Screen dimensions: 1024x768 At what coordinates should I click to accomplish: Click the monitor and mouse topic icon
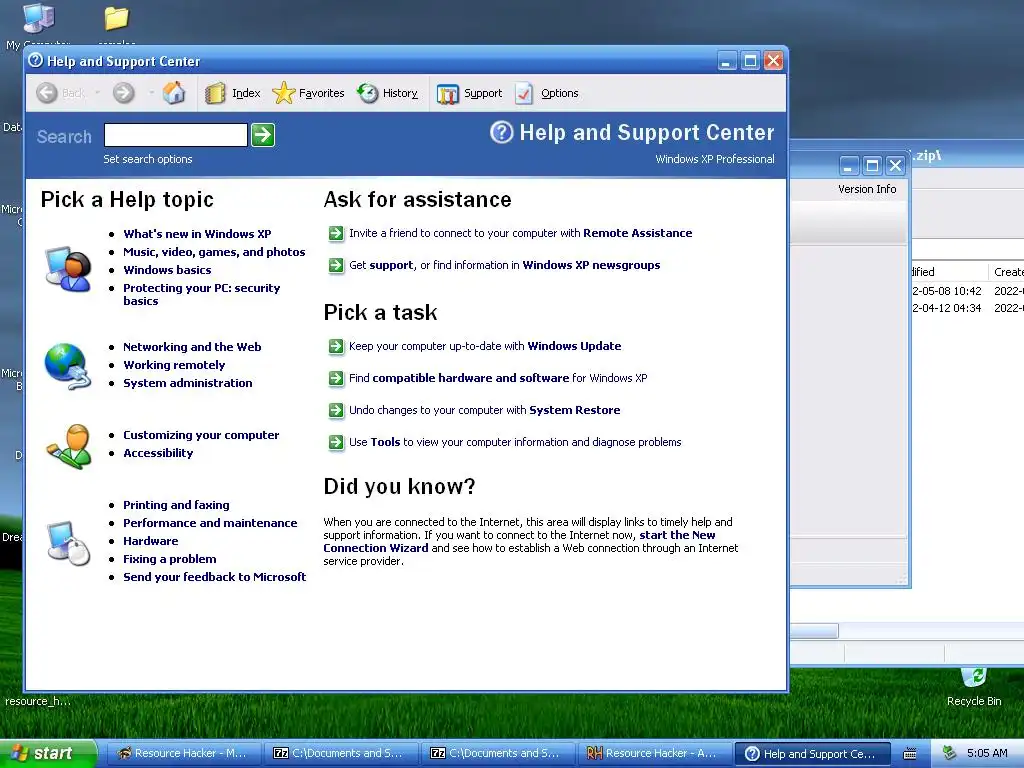[x=69, y=543]
